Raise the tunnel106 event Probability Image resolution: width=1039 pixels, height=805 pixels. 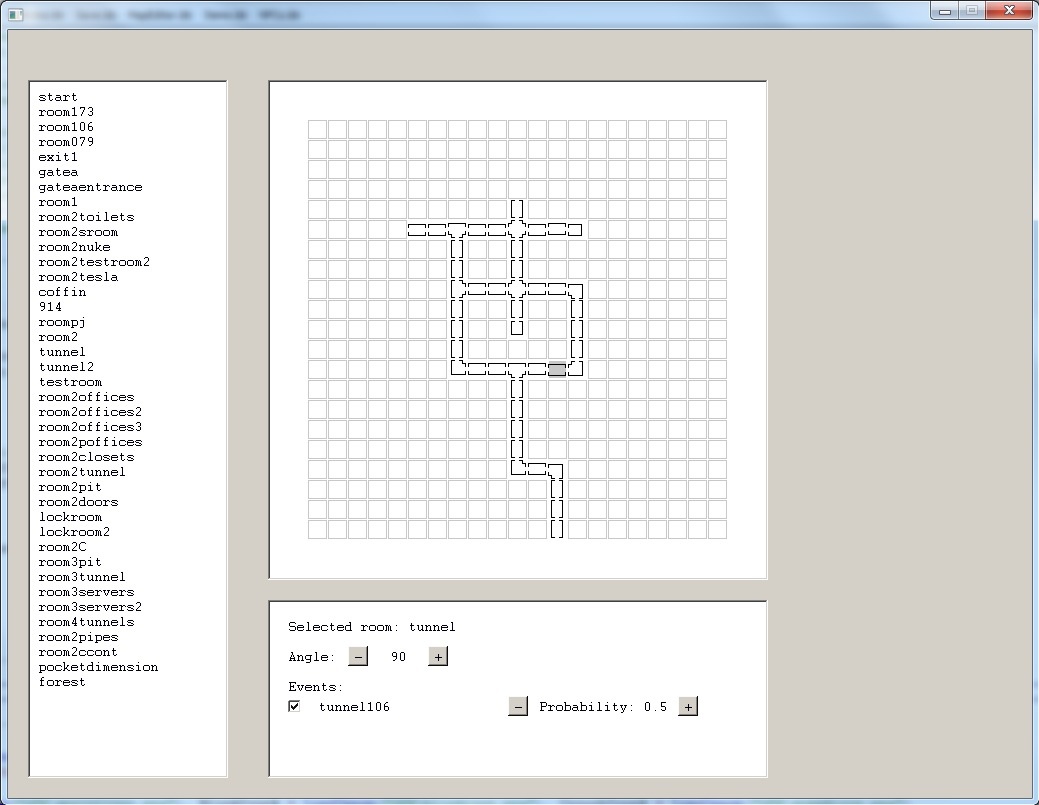(x=688, y=706)
